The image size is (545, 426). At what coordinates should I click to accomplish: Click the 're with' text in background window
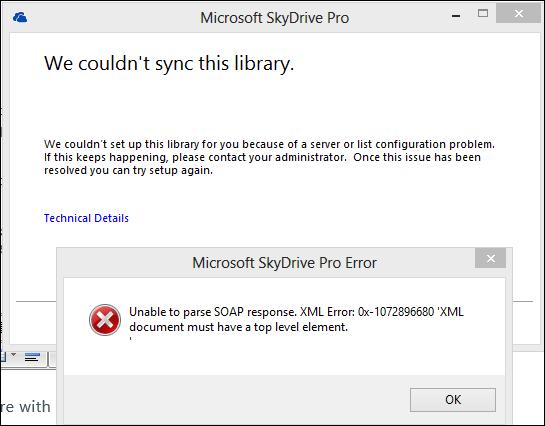(25, 407)
